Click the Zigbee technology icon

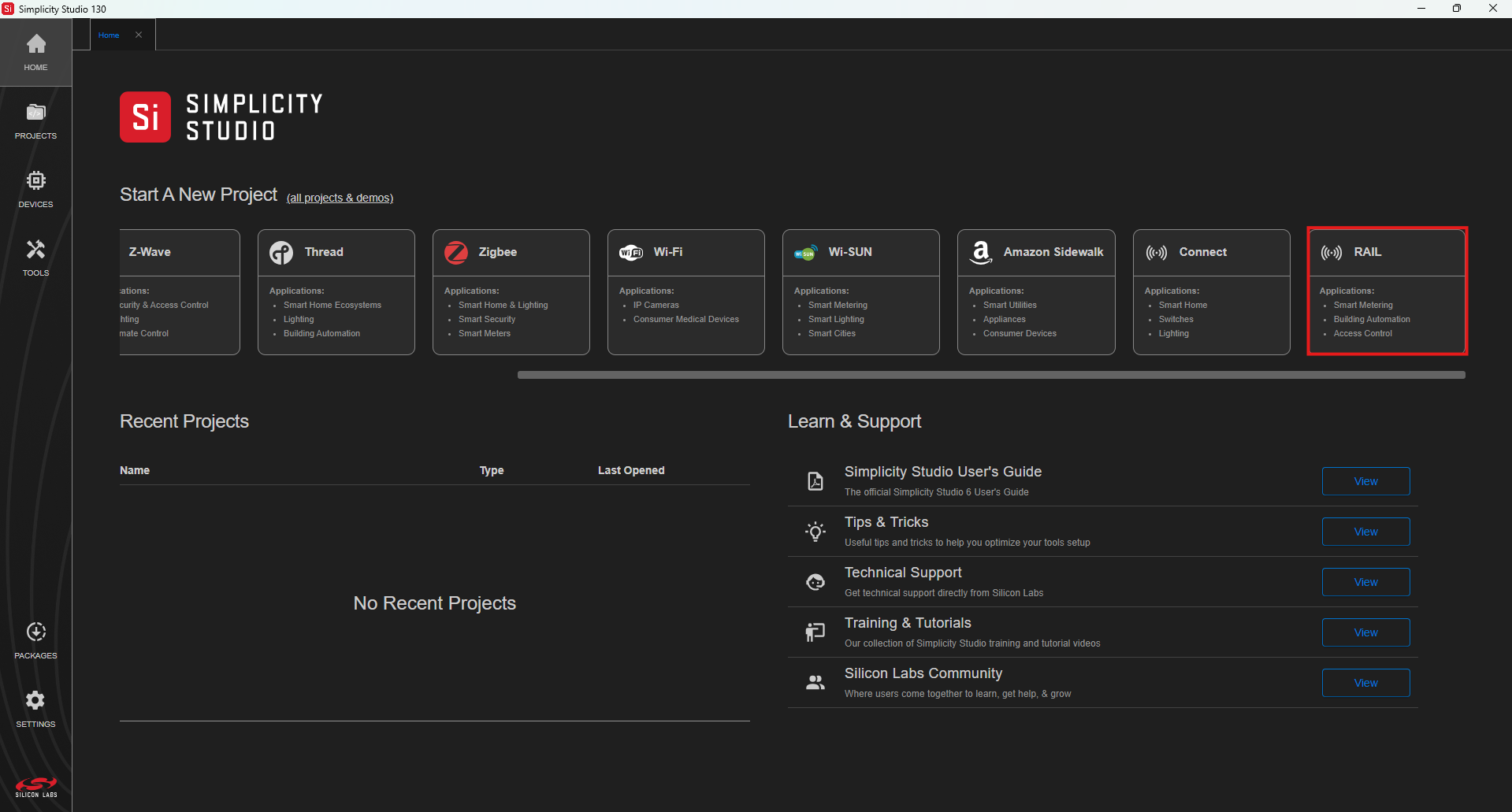coord(455,252)
